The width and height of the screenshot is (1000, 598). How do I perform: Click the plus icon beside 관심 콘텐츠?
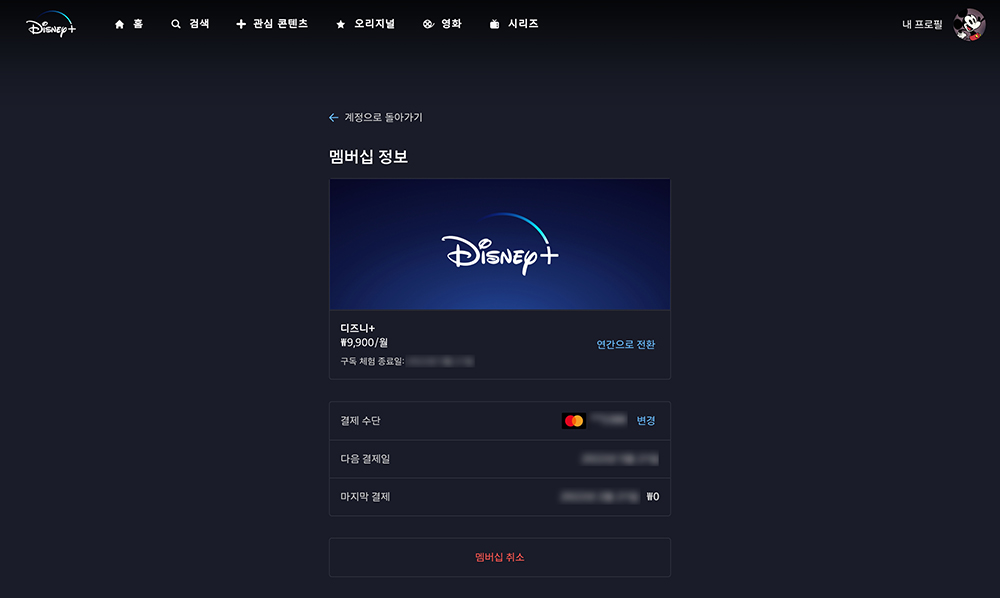[241, 24]
